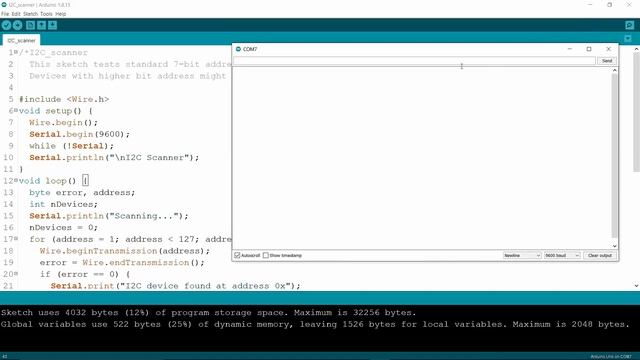Focus the serial monitor send input field
The image size is (640, 360).
point(414,61)
